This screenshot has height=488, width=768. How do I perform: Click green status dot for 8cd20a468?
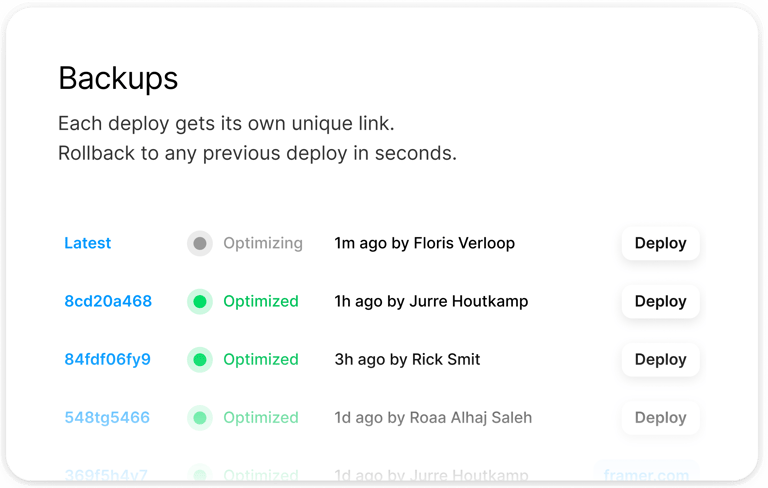(200, 301)
